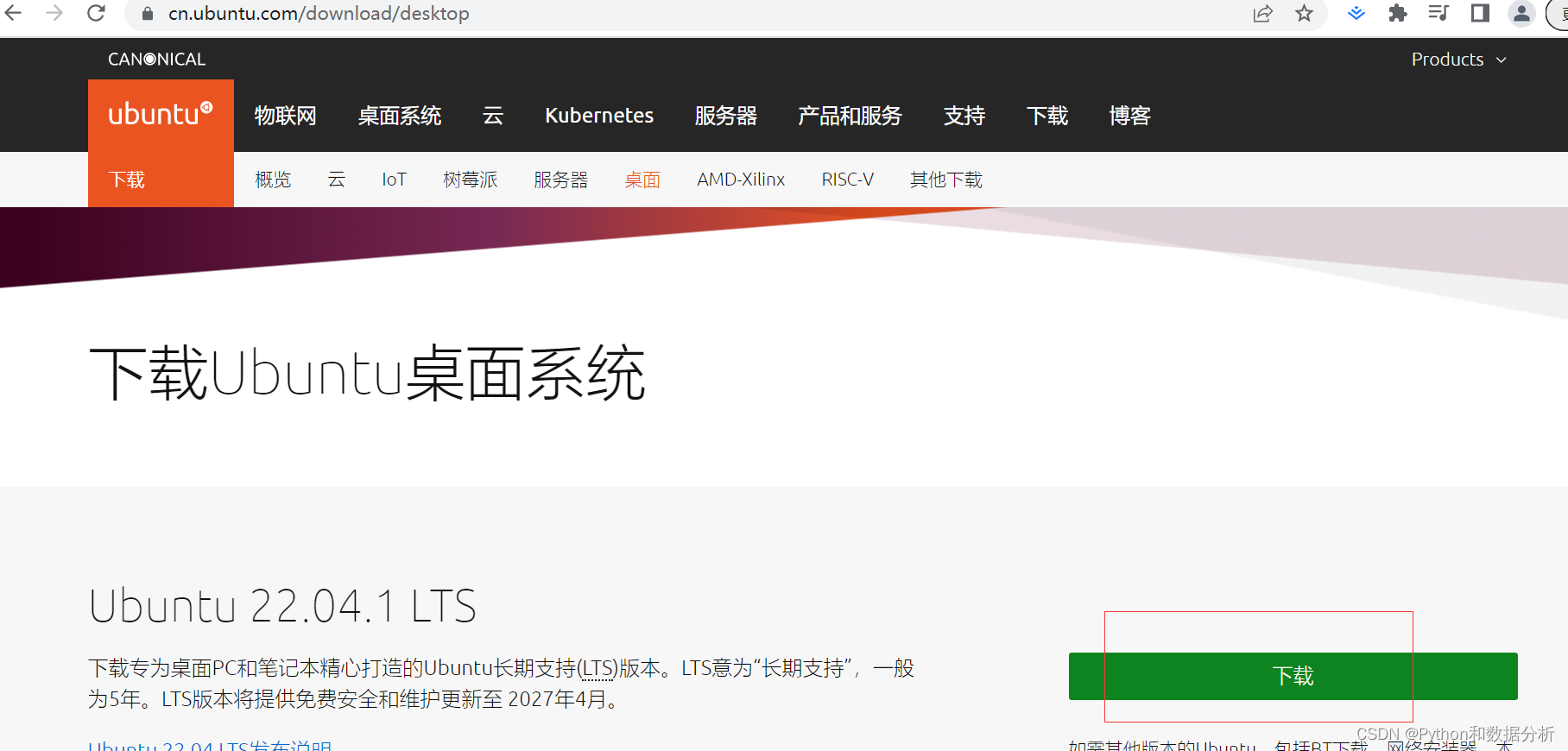Click the Ubuntu 22.04.1 LTS heading
This screenshot has height=751, width=1568.
click(282, 605)
